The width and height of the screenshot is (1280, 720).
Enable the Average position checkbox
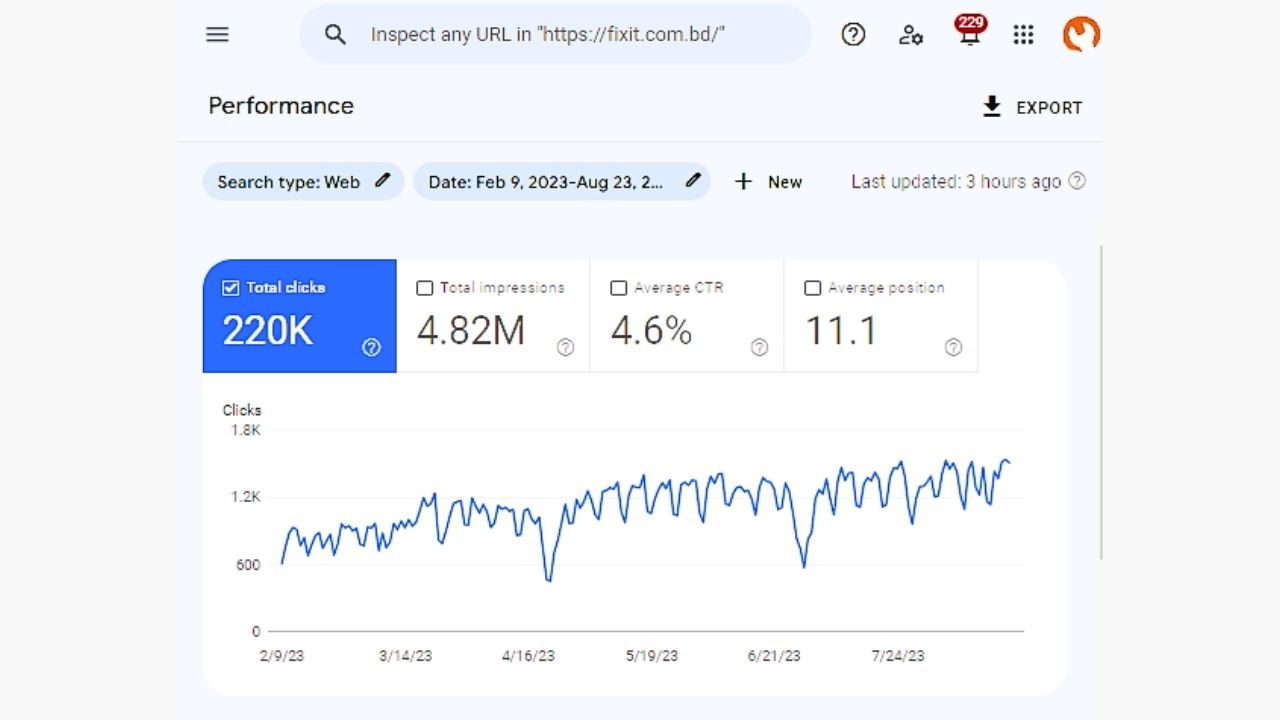[813, 288]
